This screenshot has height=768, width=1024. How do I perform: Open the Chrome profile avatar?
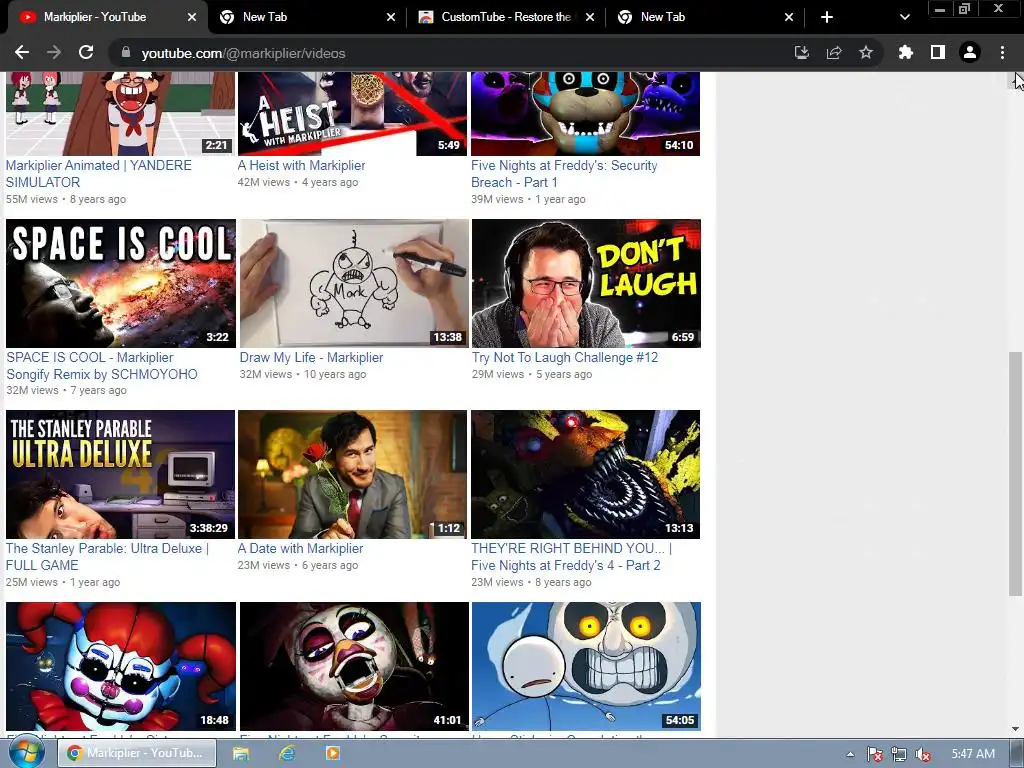coord(970,53)
